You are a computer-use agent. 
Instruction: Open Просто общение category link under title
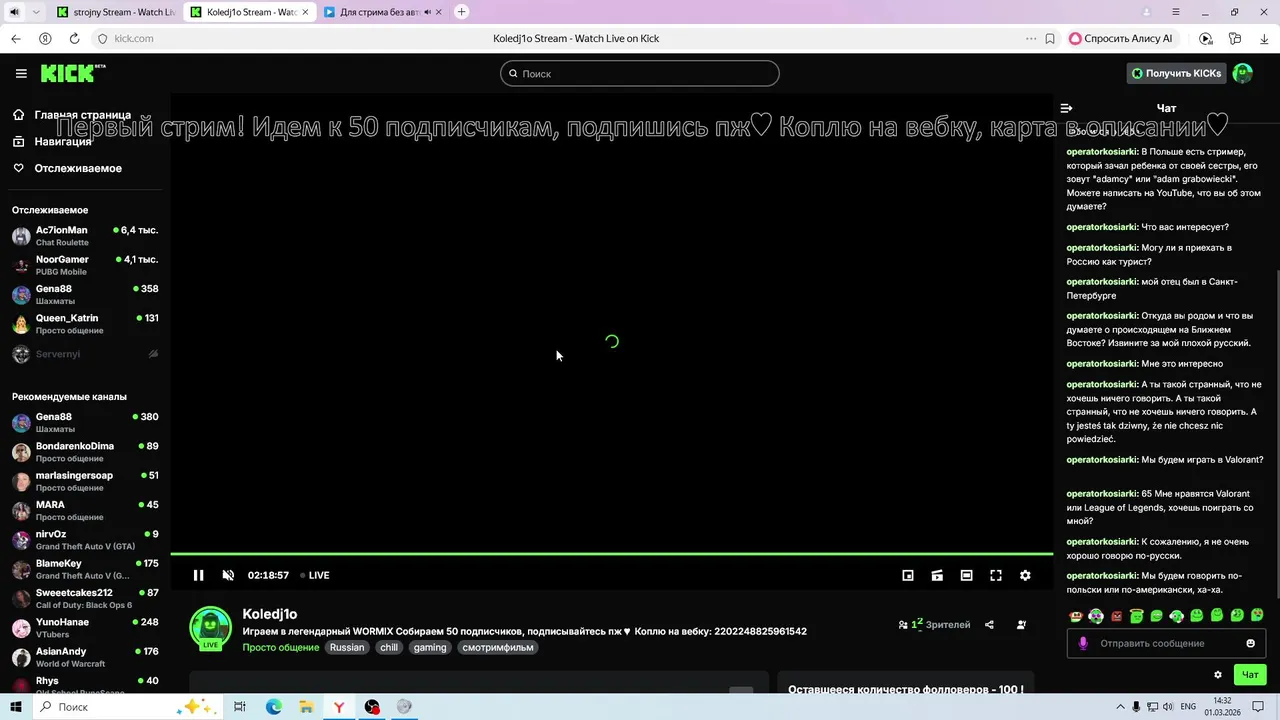[x=281, y=647]
